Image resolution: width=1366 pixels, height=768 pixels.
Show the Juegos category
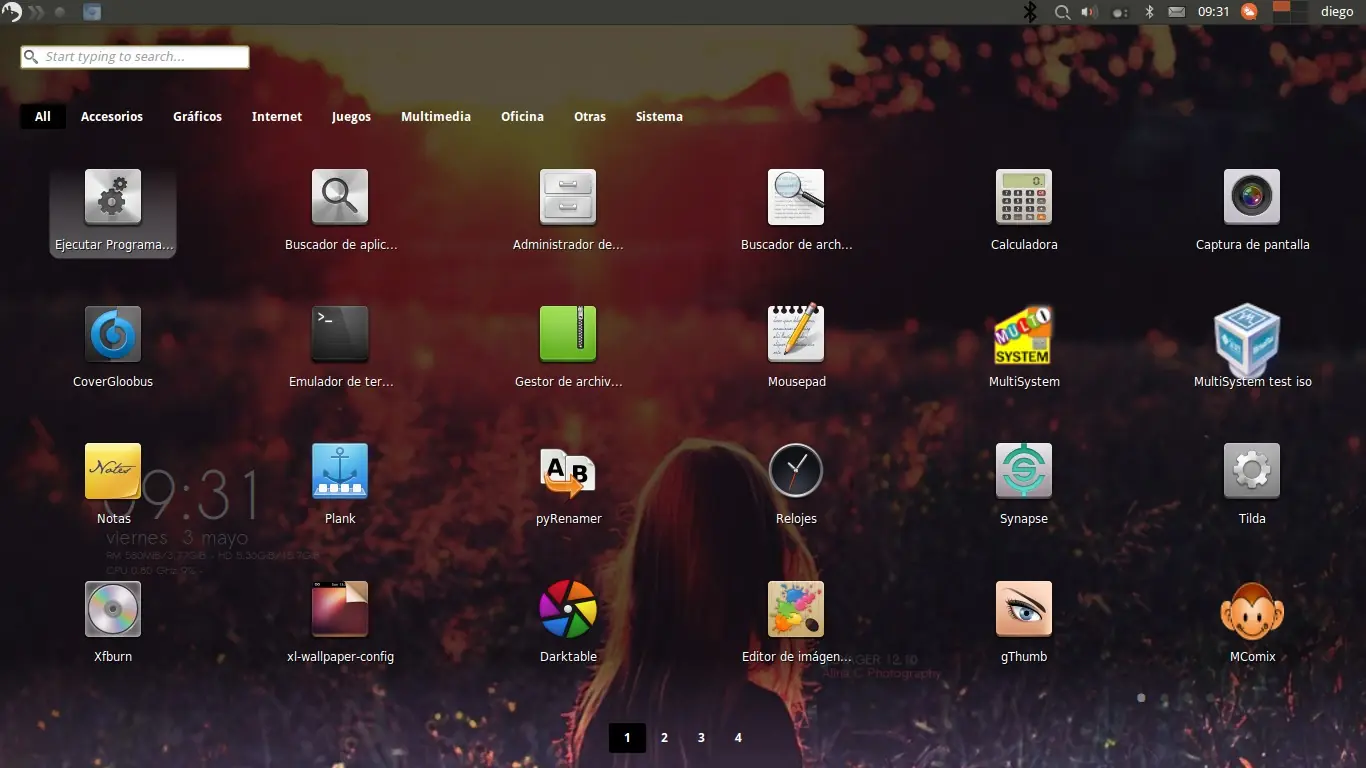(x=351, y=117)
